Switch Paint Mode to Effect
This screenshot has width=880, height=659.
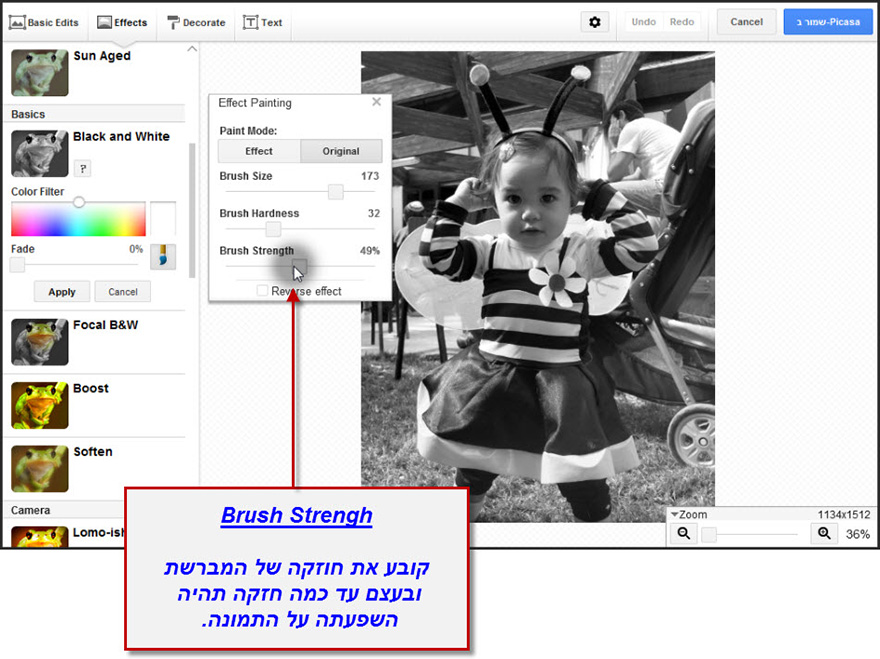coord(258,151)
